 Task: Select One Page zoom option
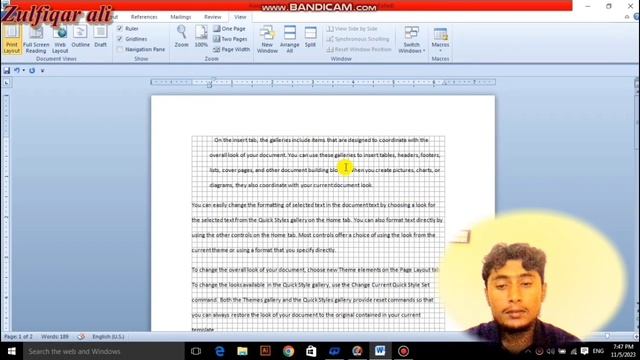click(229, 29)
